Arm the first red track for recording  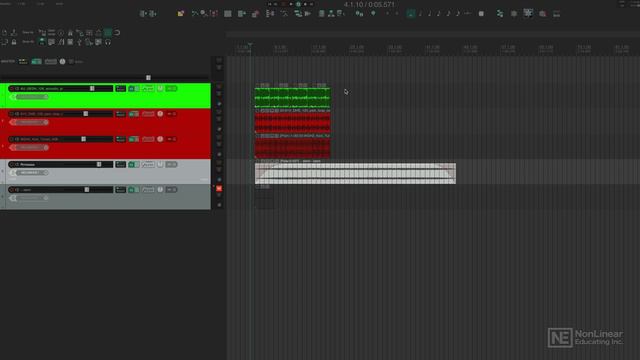point(11,114)
